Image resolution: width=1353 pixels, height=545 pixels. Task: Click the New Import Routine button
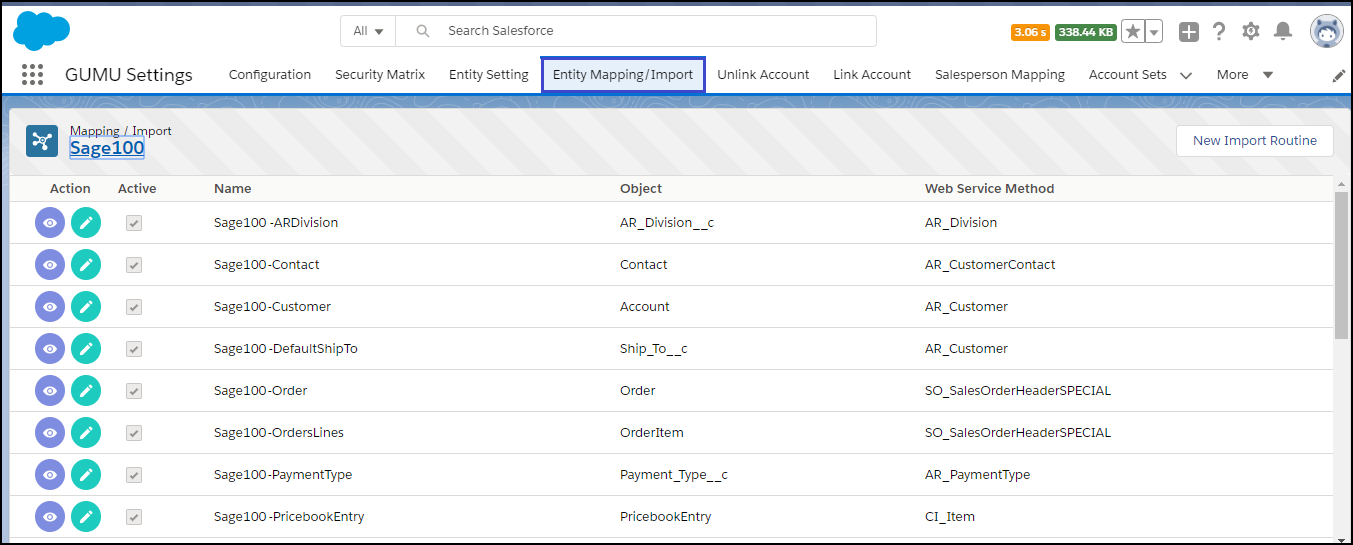coord(1255,141)
